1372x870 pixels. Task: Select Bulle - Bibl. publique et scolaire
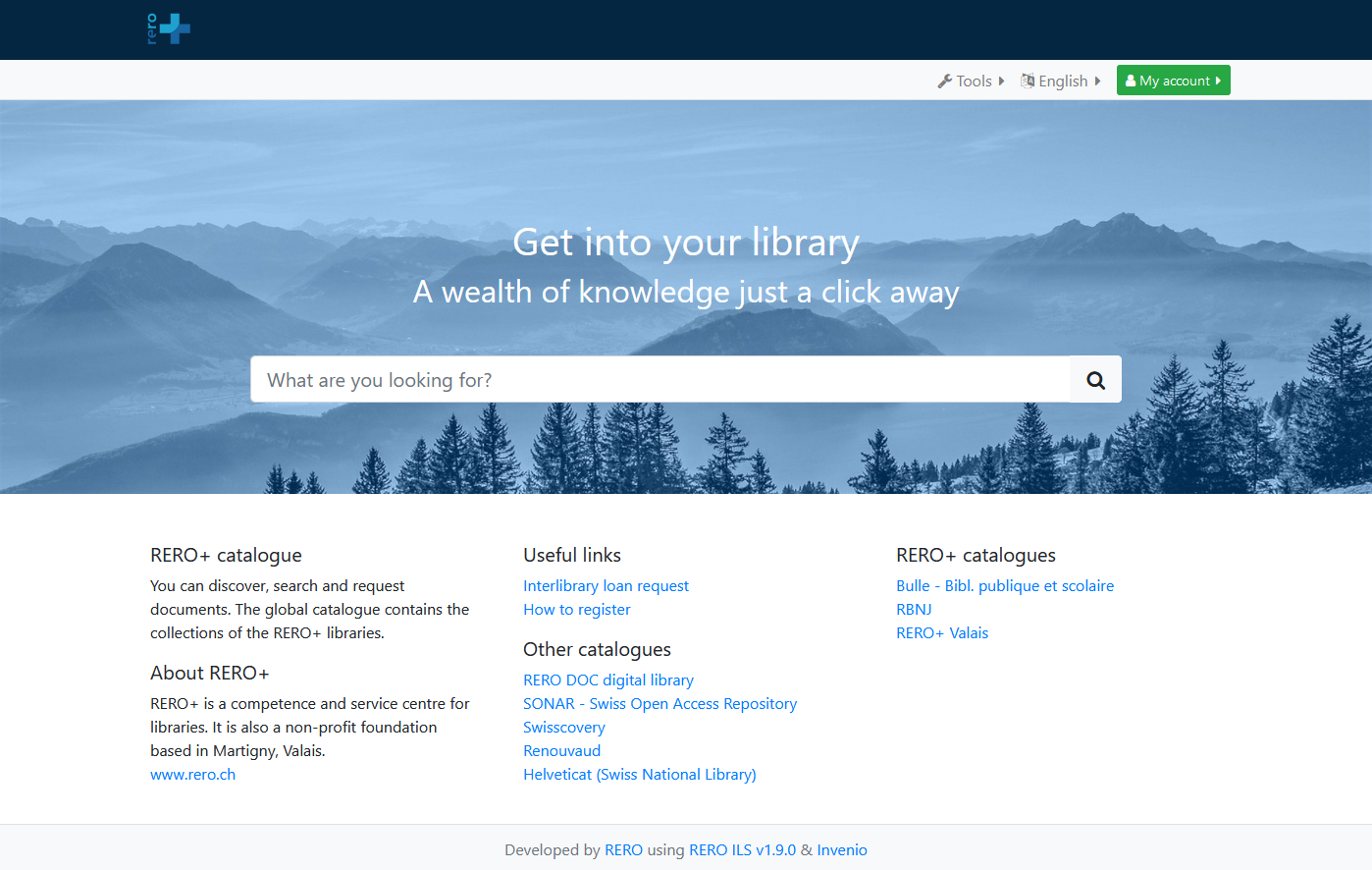[x=1005, y=586]
